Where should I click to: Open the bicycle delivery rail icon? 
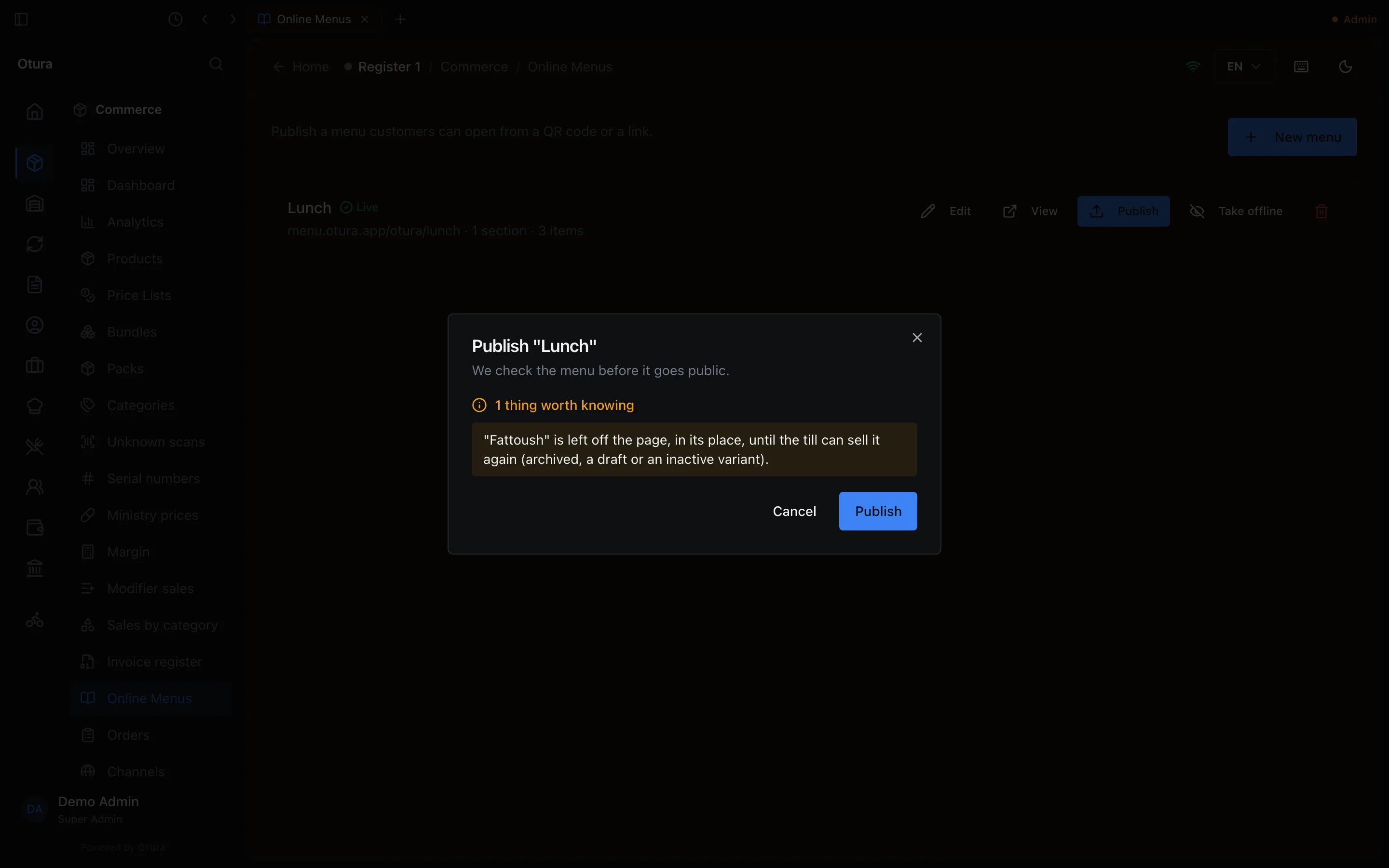tap(34, 620)
